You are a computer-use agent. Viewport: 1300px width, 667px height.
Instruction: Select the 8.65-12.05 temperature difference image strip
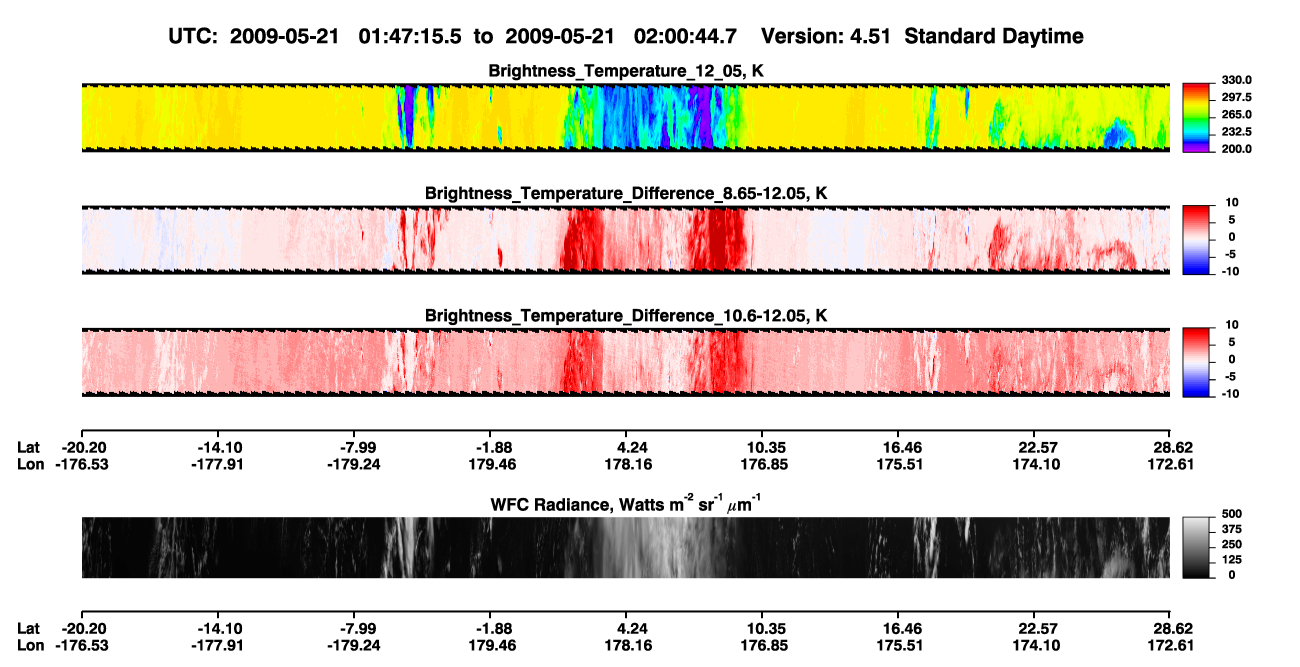[x=625, y=239]
